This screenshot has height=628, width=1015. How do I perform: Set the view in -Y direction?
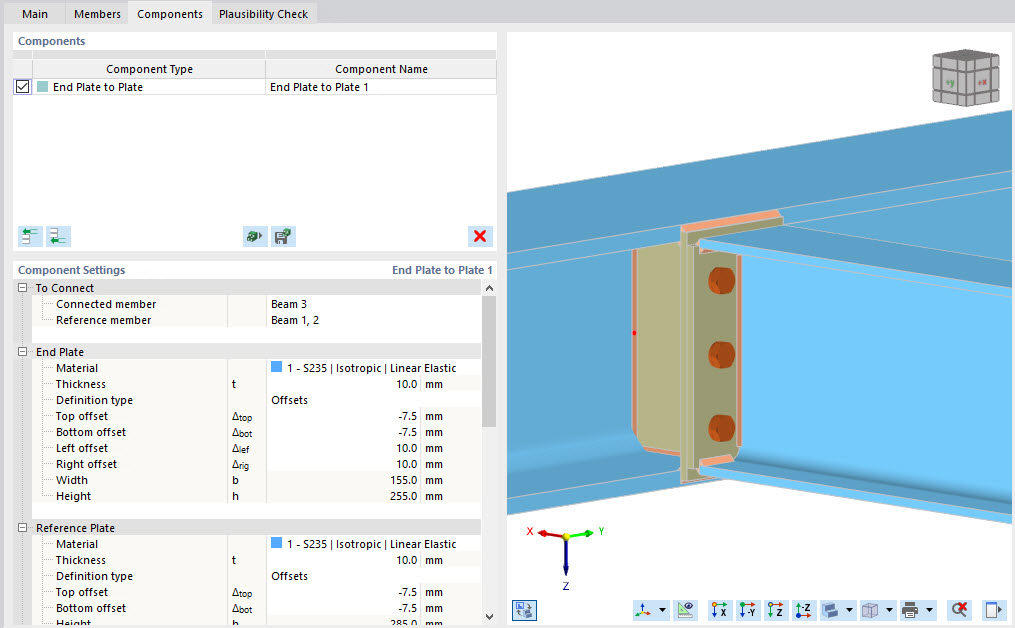pos(748,610)
